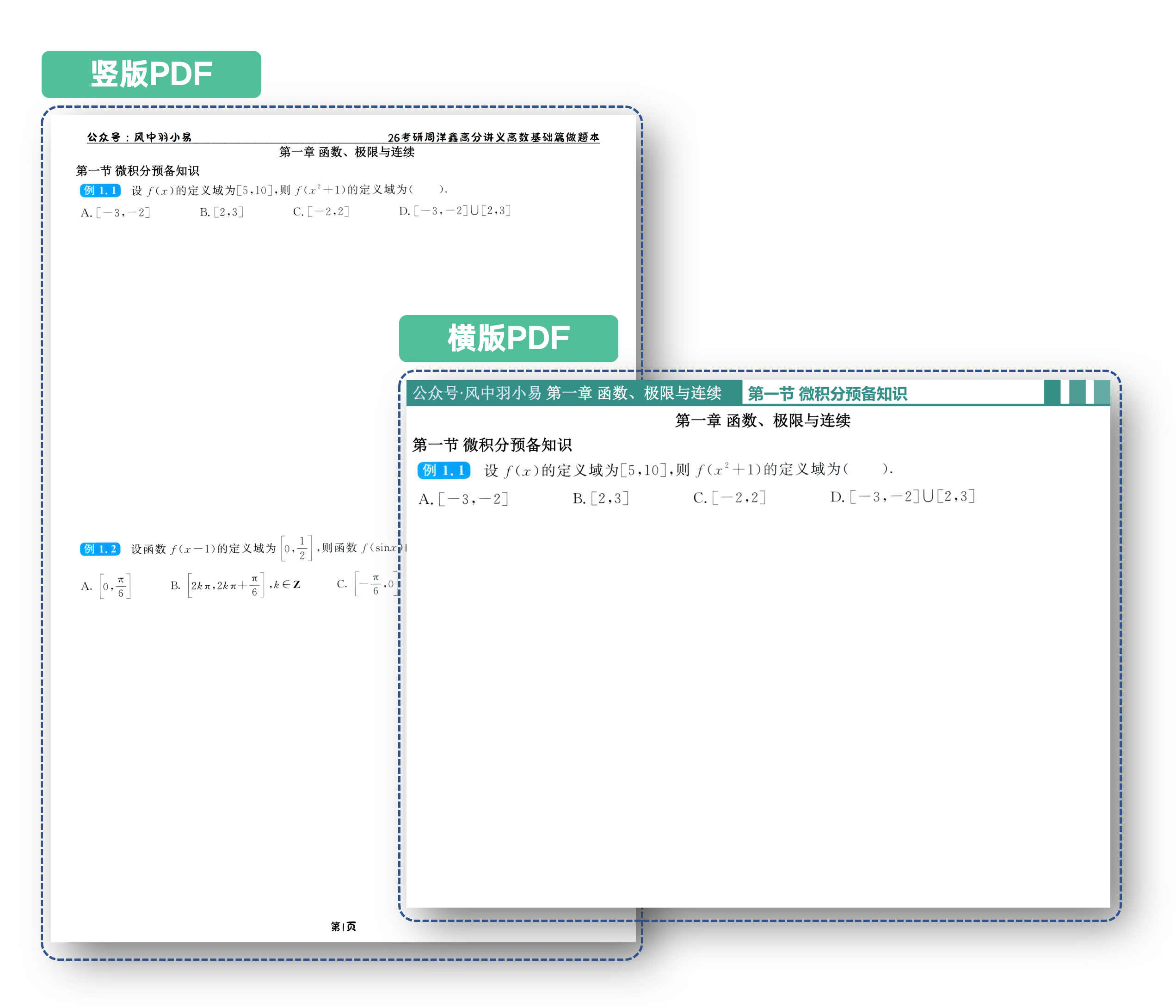This screenshot has width=1176, height=1008.
Task: Pick option C [-2,2] on landscape page
Action: [x=729, y=497]
